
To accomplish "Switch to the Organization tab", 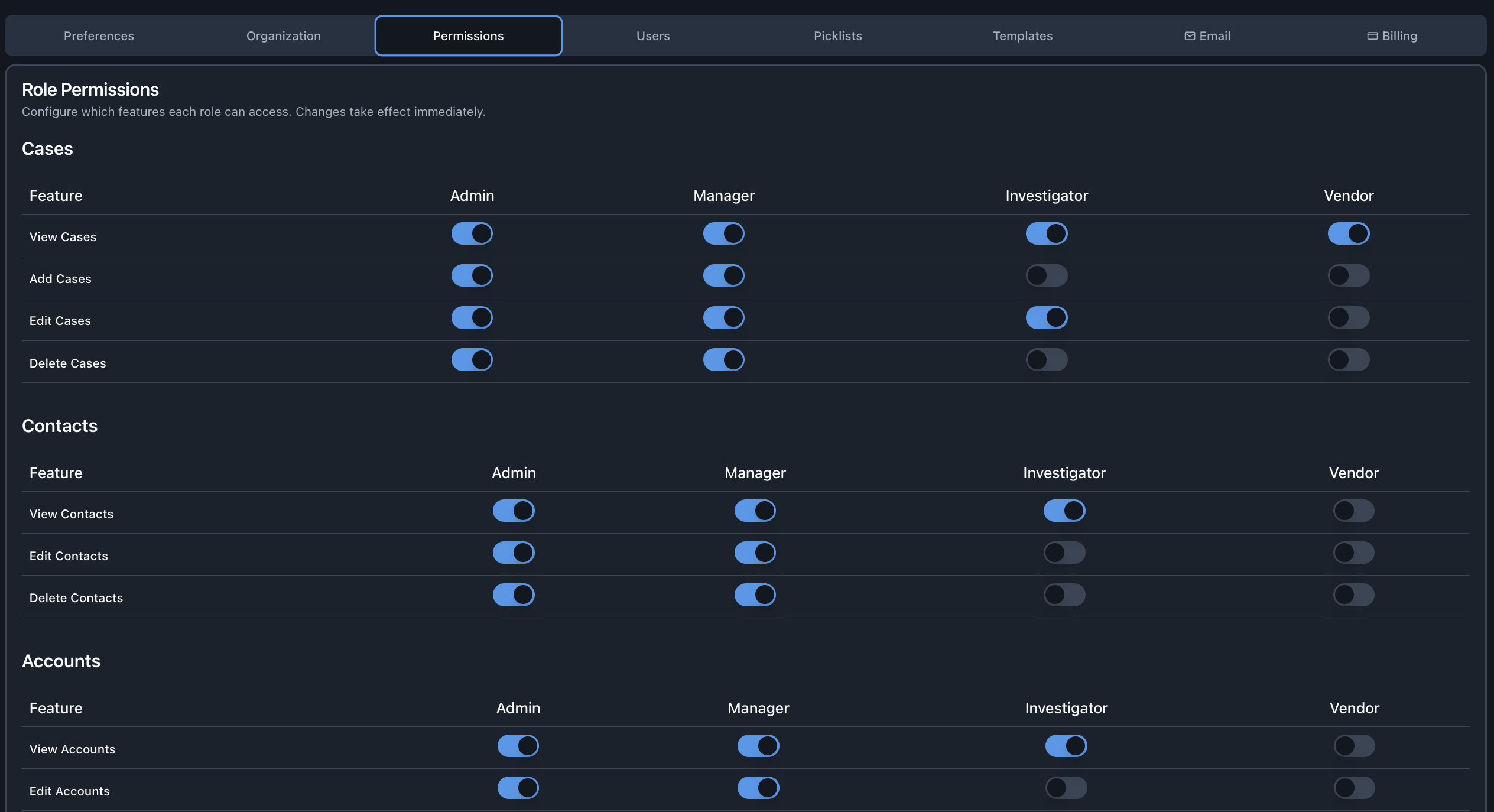I will point(284,36).
